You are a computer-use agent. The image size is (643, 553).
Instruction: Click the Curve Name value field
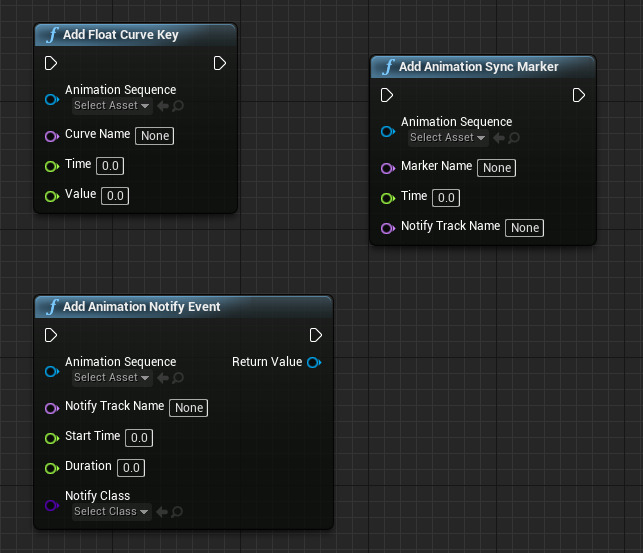[x=155, y=135]
